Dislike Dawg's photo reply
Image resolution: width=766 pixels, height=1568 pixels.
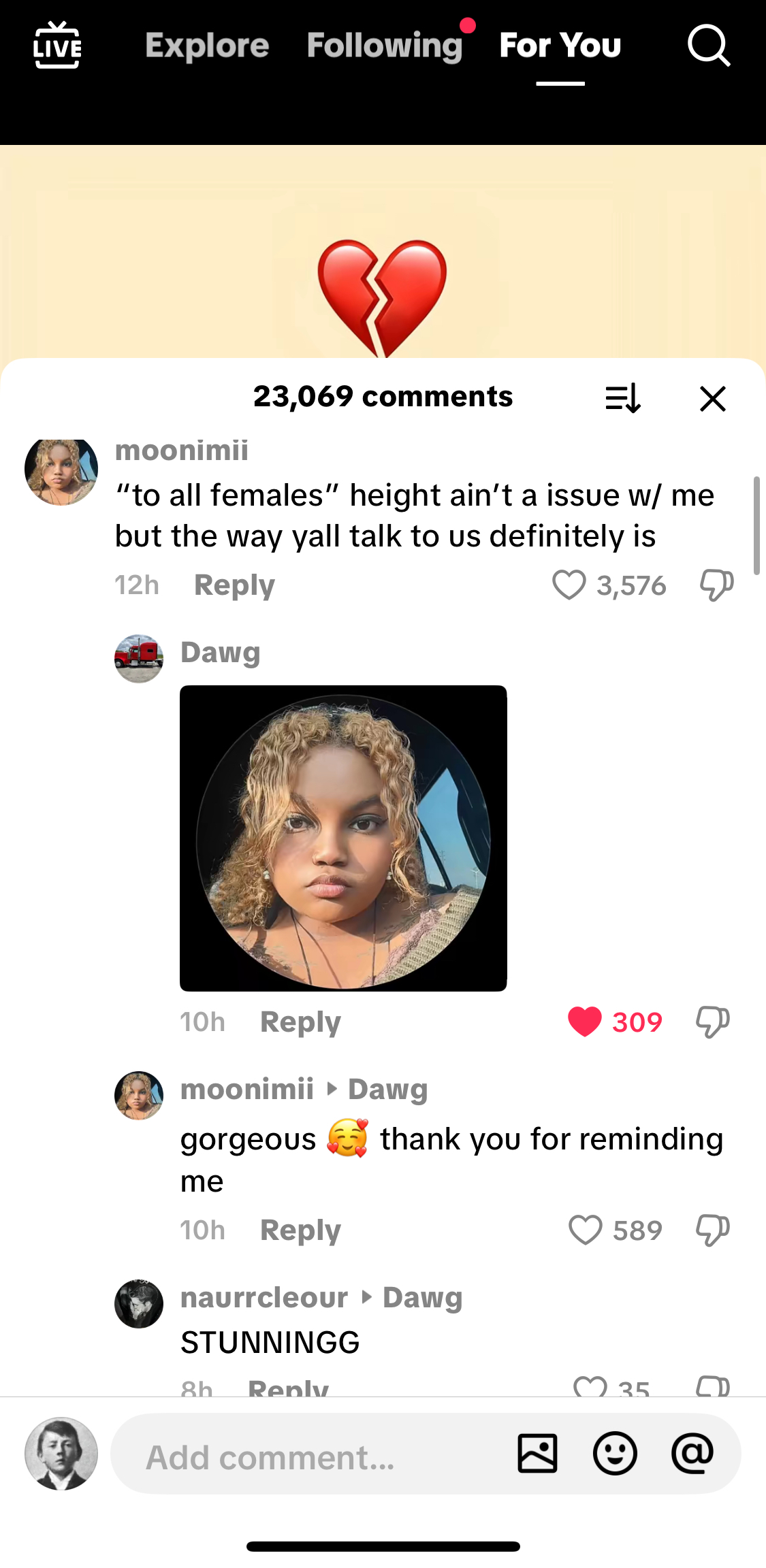(713, 1022)
